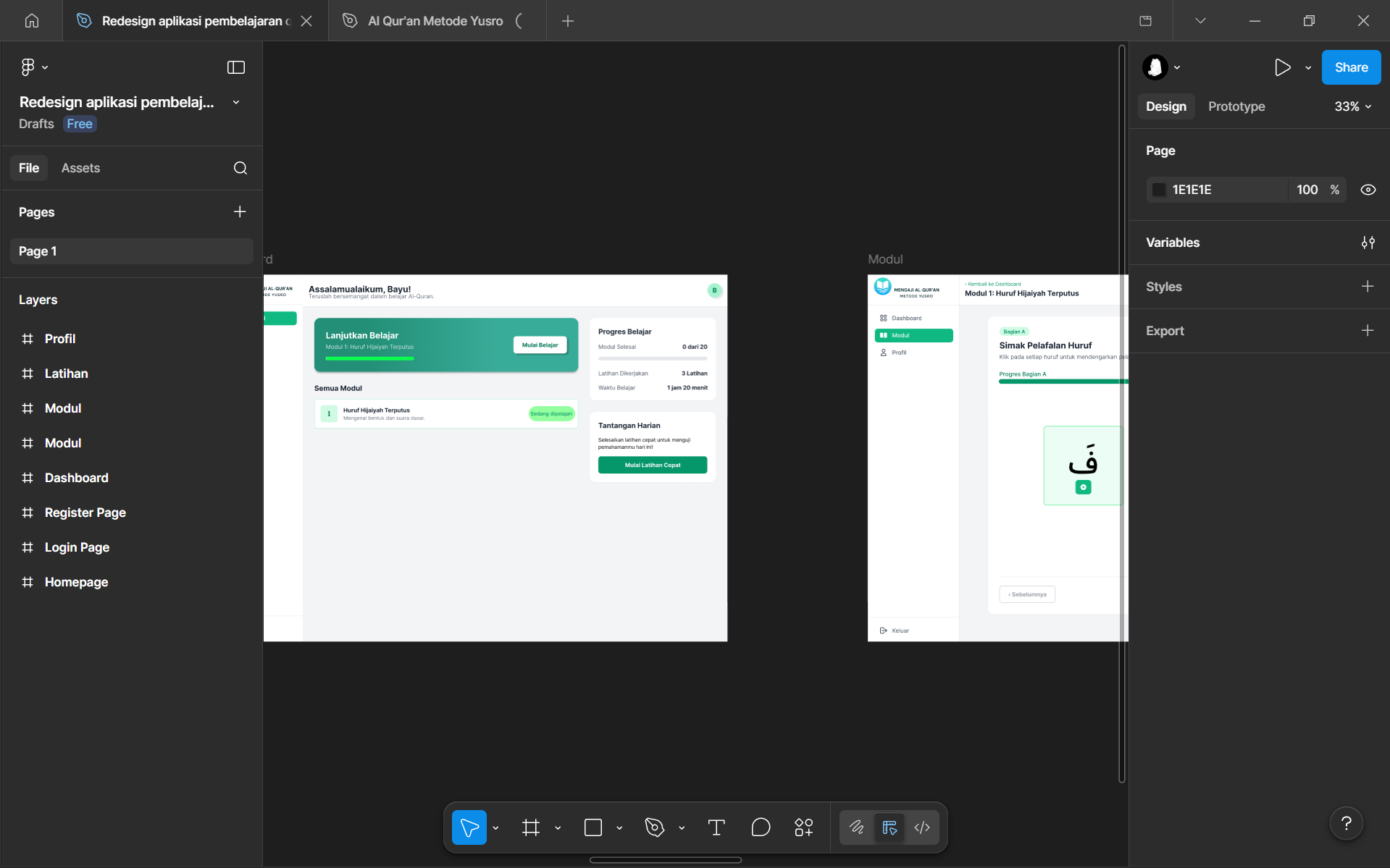
Task: Open the 33% zoom dropdown
Action: coord(1352,106)
